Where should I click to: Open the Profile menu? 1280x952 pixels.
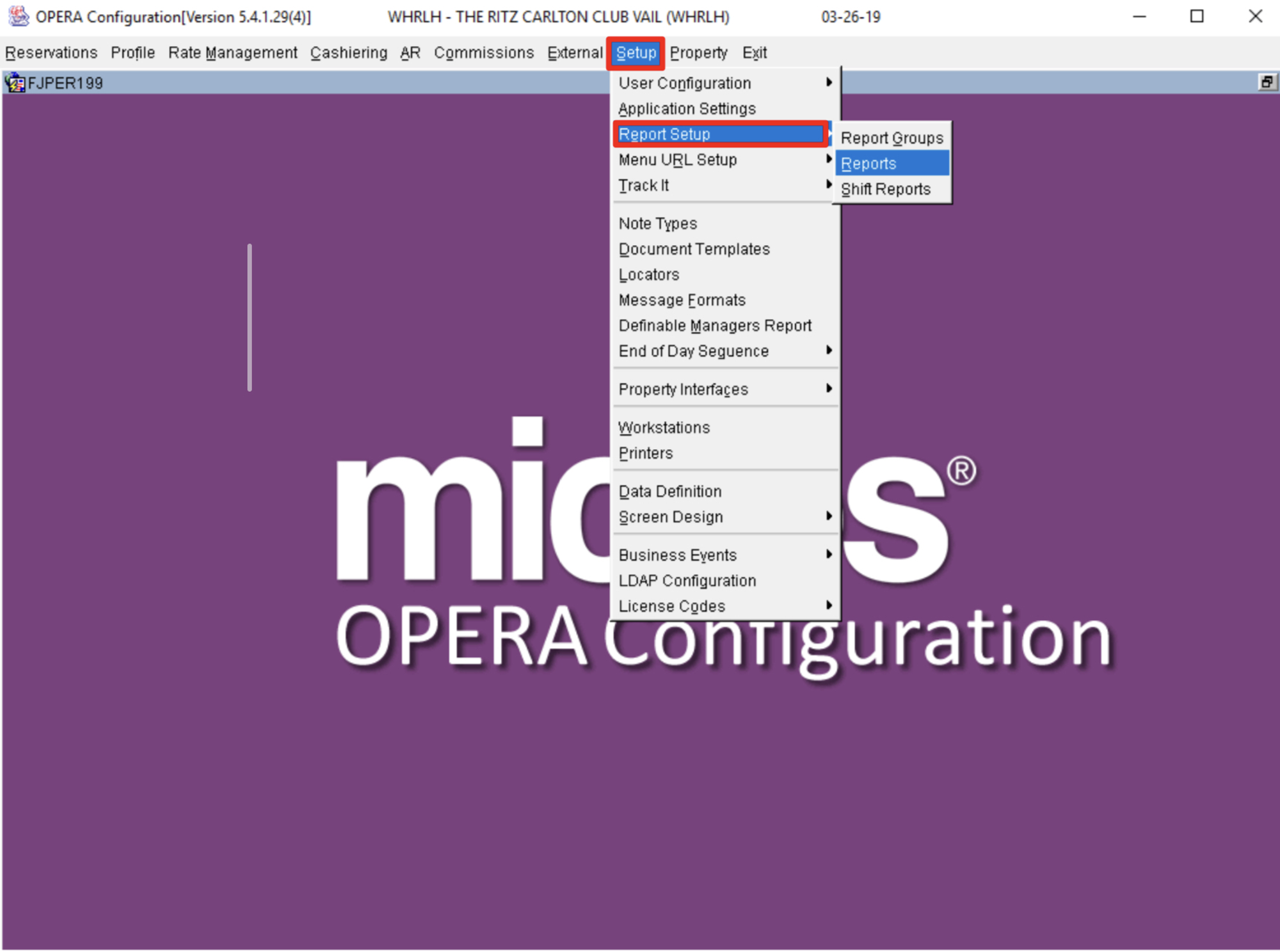tap(132, 52)
